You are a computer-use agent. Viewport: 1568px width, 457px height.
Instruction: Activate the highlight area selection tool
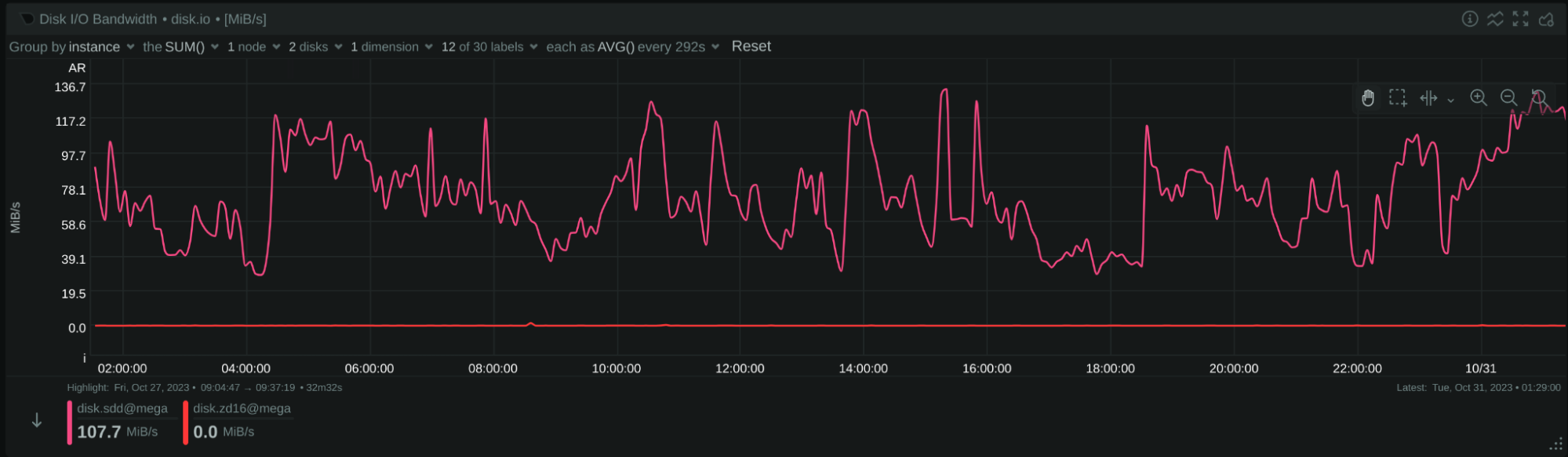(x=1398, y=98)
